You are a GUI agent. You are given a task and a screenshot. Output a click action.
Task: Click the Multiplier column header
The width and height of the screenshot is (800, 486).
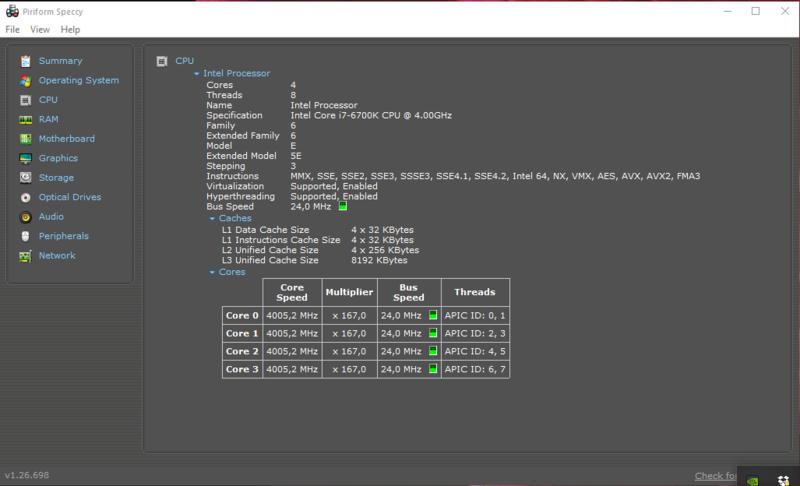(349, 292)
